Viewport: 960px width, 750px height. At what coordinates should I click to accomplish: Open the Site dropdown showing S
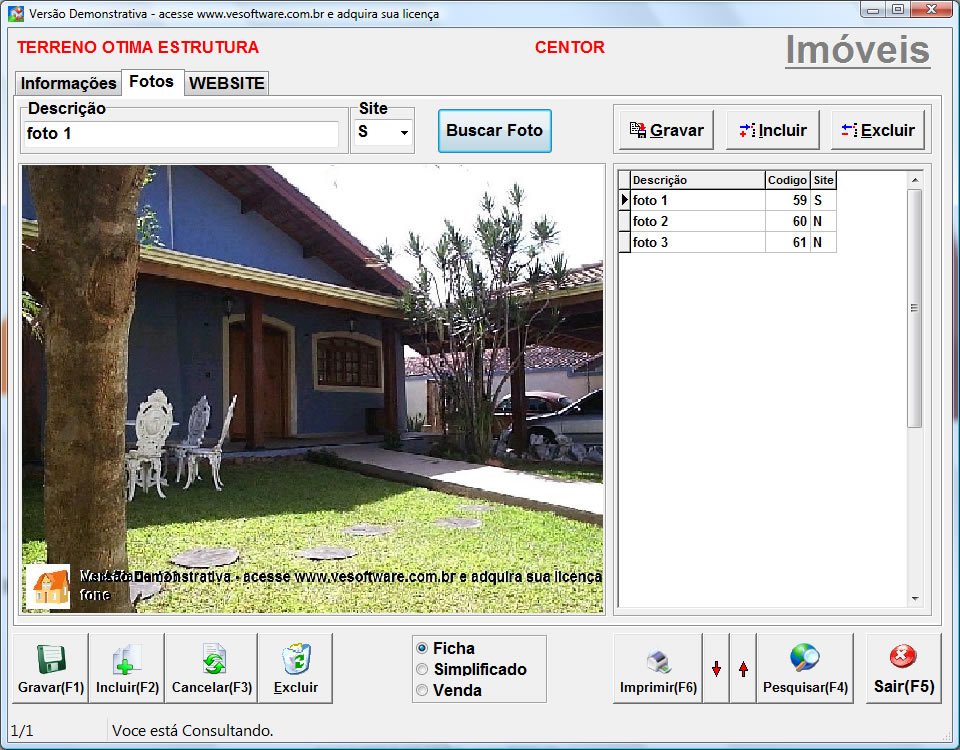pos(382,131)
